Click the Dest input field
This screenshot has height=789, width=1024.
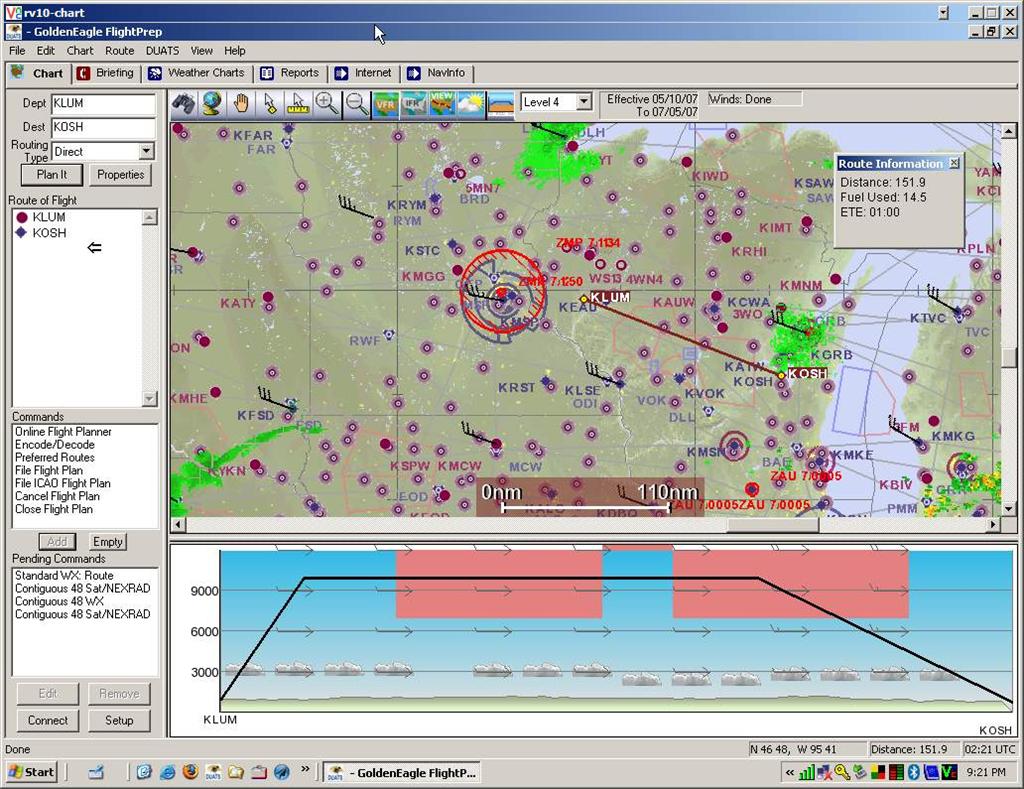(x=103, y=127)
